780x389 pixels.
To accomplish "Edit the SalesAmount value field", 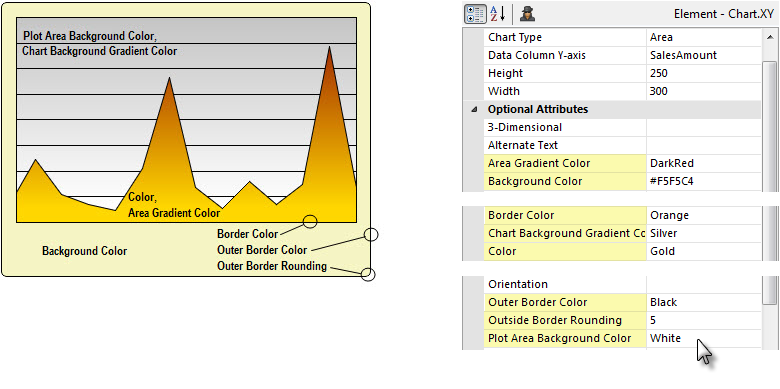I will [703, 55].
